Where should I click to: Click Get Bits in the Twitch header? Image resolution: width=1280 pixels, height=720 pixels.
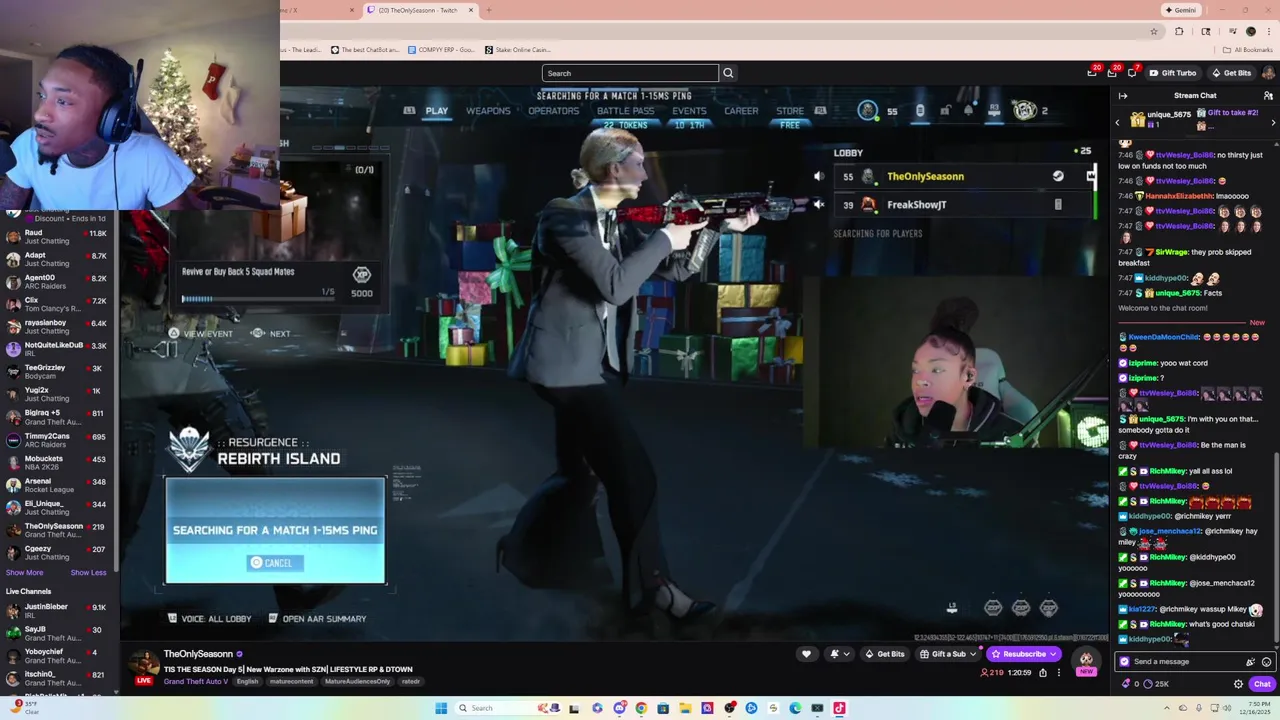click(x=1231, y=73)
